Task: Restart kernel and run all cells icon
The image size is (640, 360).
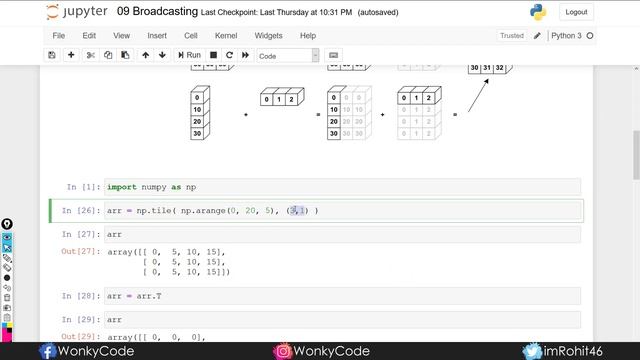Action: (245, 55)
